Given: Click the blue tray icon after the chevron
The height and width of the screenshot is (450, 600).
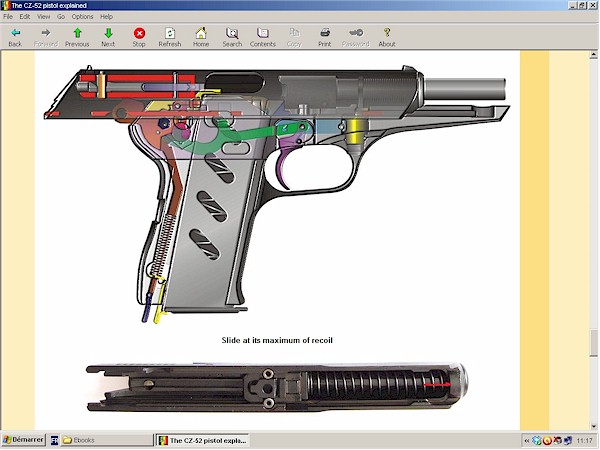Looking at the screenshot, I should coord(537,441).
